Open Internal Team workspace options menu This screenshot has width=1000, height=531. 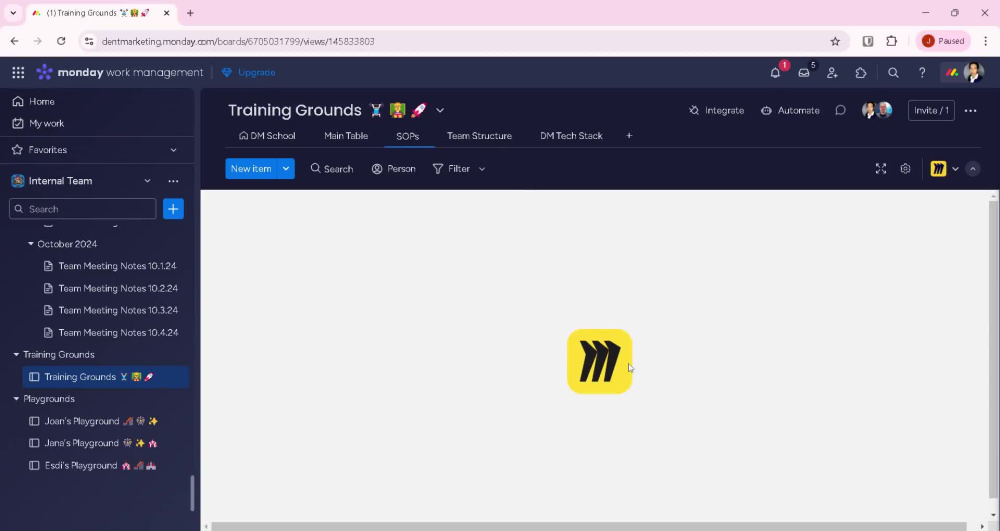point(173,181)
